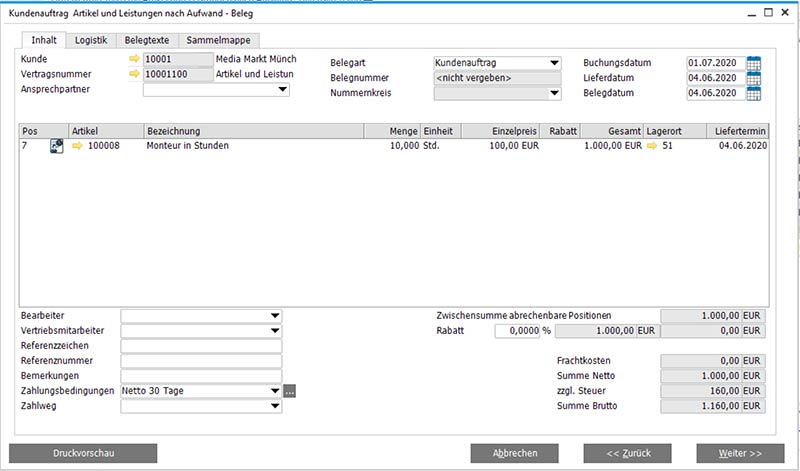The width and height of the screenshot is (800, 471).
Task: Open the Belegtexte tab
Action: [x=147, y=40]
